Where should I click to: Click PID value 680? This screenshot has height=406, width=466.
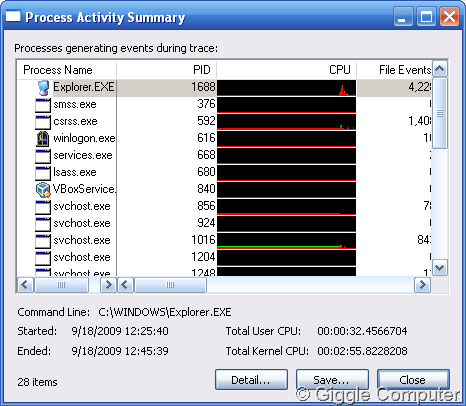[206, 172]
